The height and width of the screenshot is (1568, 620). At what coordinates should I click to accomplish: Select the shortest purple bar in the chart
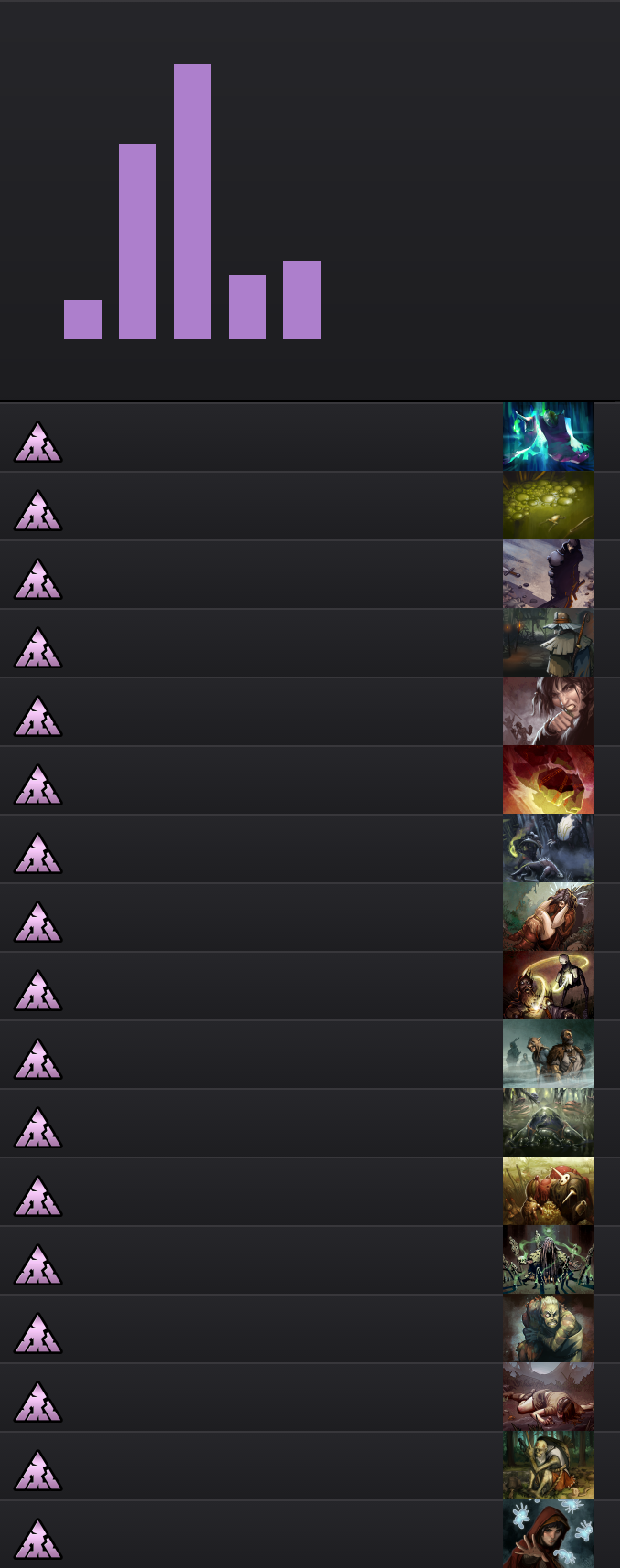pyautogui.click(x=82, y=319)
